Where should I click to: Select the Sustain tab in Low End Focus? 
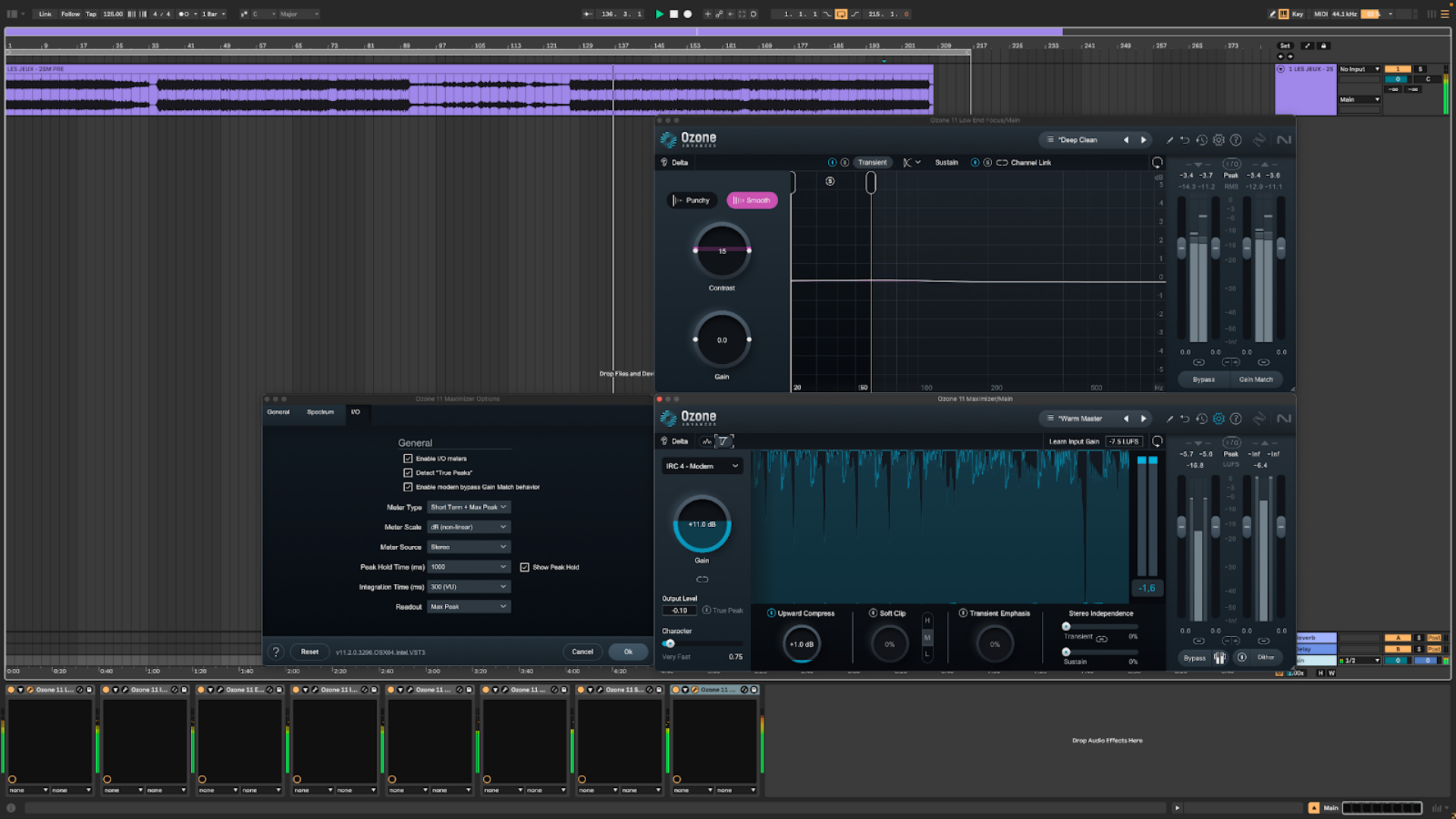[x=946, y=162]
